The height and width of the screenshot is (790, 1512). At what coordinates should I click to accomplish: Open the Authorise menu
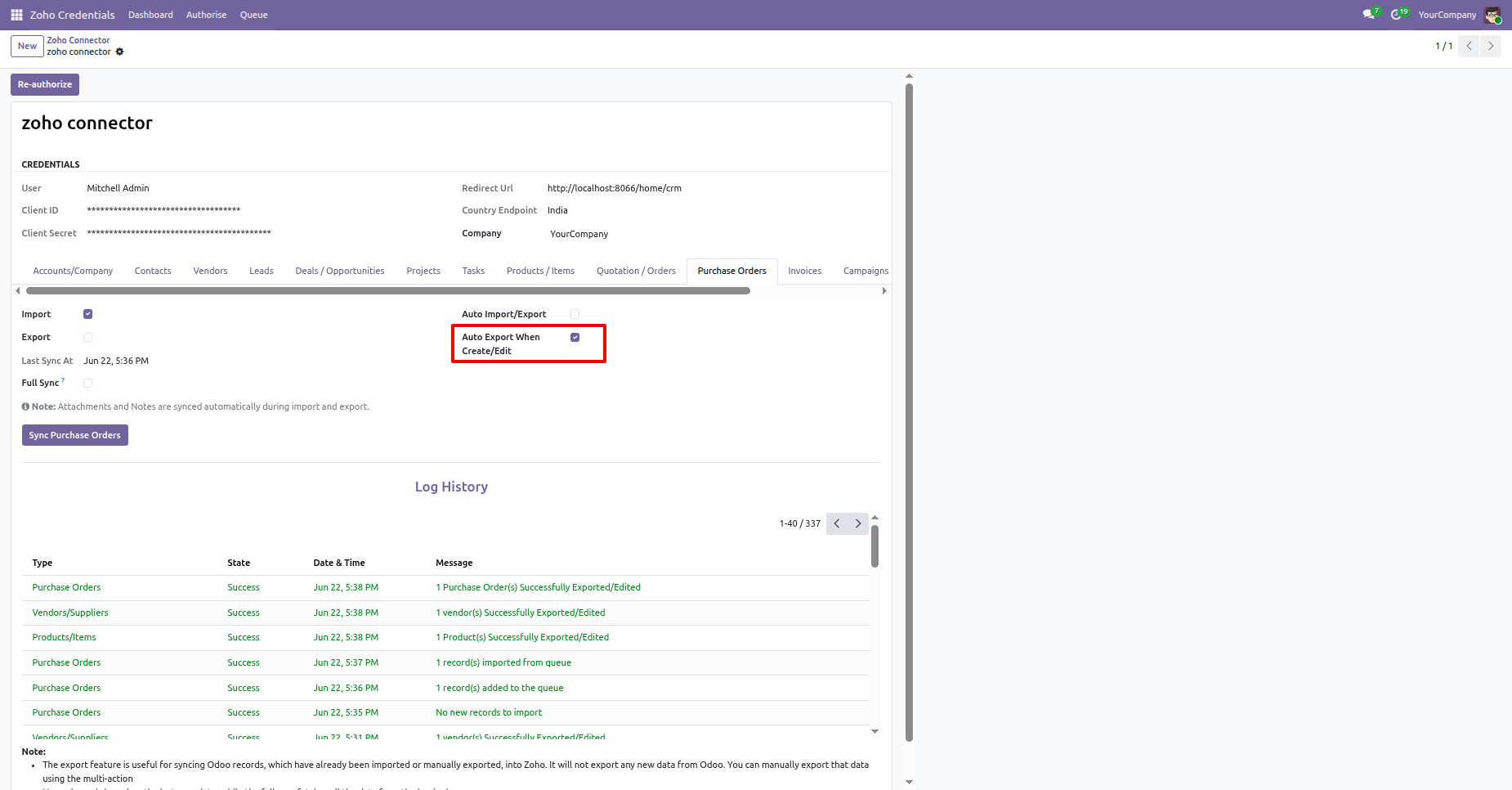coord(206,15)
